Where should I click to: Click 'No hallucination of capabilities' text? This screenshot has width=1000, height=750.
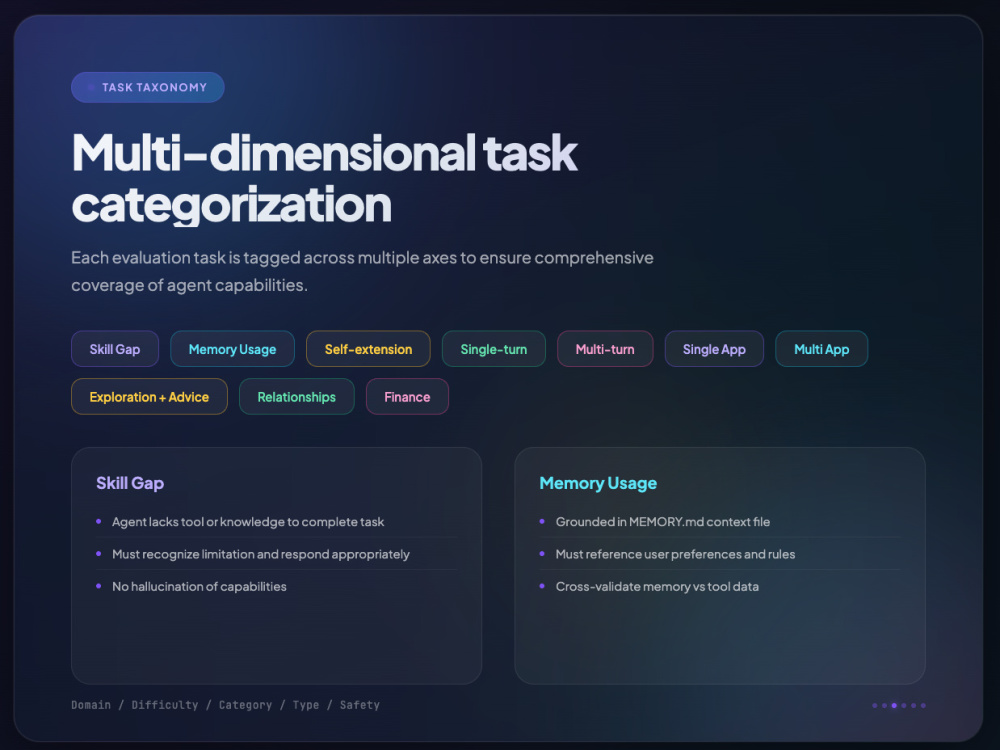coord(199,587)
